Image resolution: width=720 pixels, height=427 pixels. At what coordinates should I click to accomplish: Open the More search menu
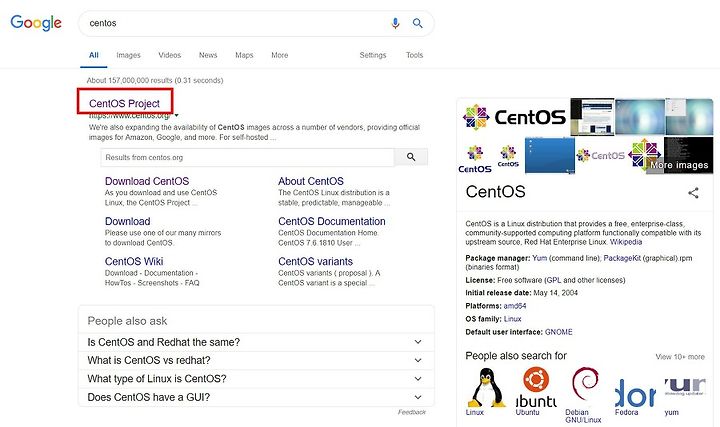[280, 55]
